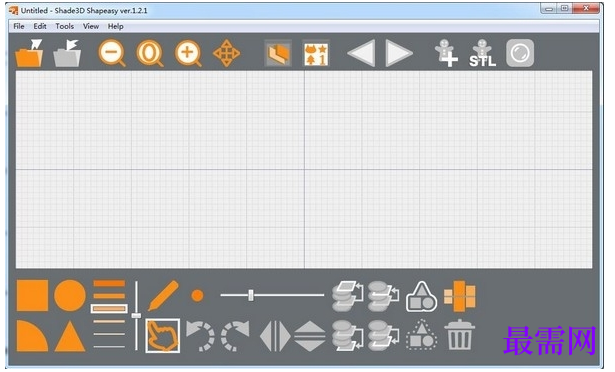Click the bottom-right layer stack icon
The width and height of the screenshot is (615, 372).
point(384,336)
